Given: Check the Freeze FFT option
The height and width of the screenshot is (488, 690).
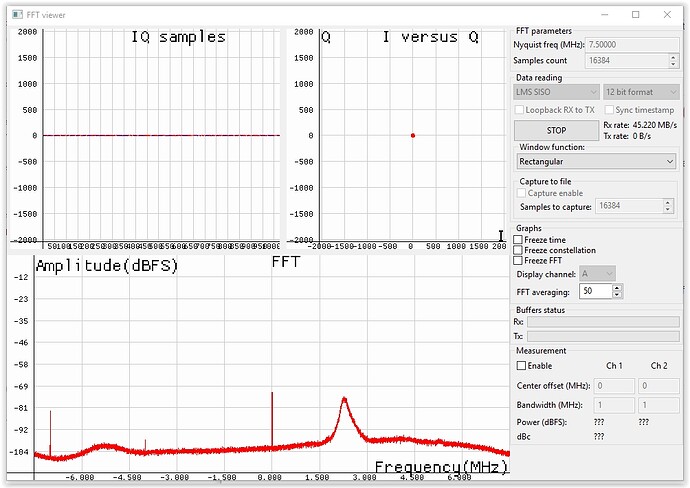Looking at the screenshot, I should coord(518,261).
